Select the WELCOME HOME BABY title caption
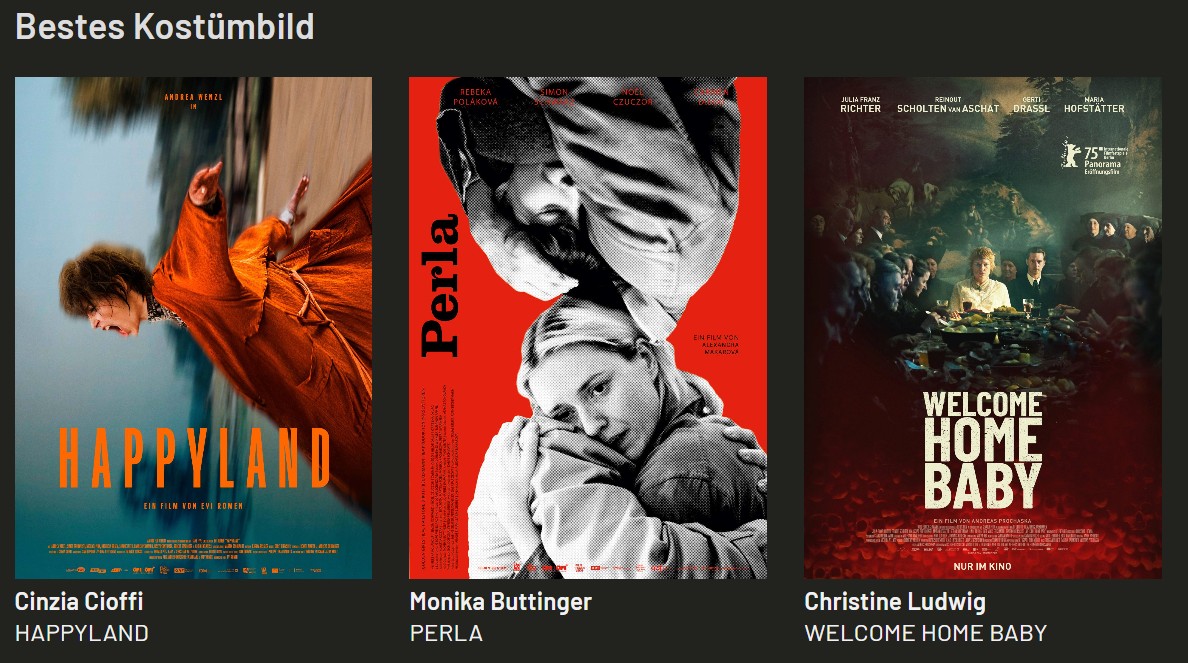This screenshot has height=663, width=1188. [x=926, y=633]
